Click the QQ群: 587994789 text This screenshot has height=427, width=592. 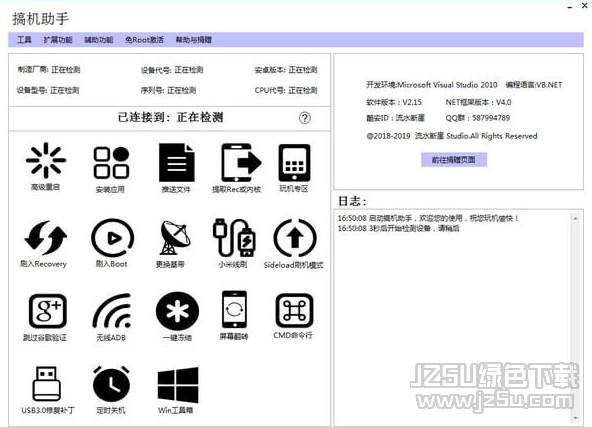[478, 118]
